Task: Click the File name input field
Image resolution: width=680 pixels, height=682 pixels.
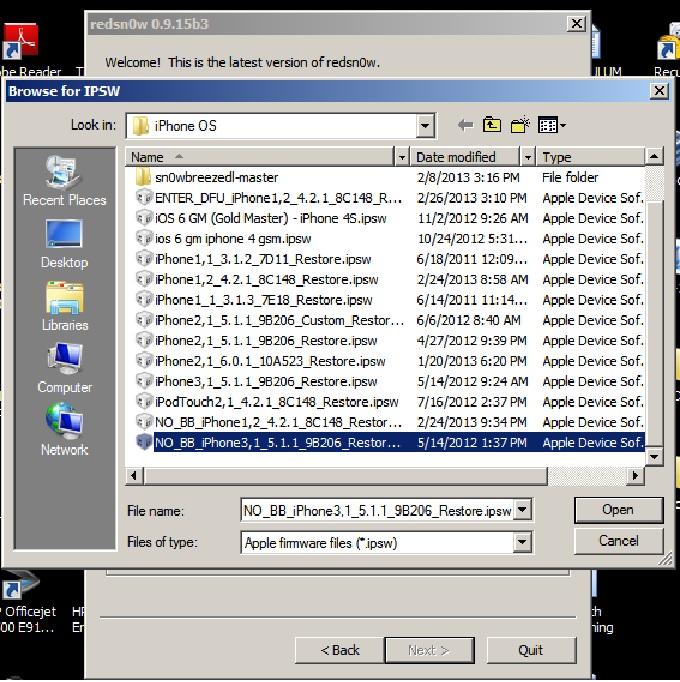Action: coord(377,510)
